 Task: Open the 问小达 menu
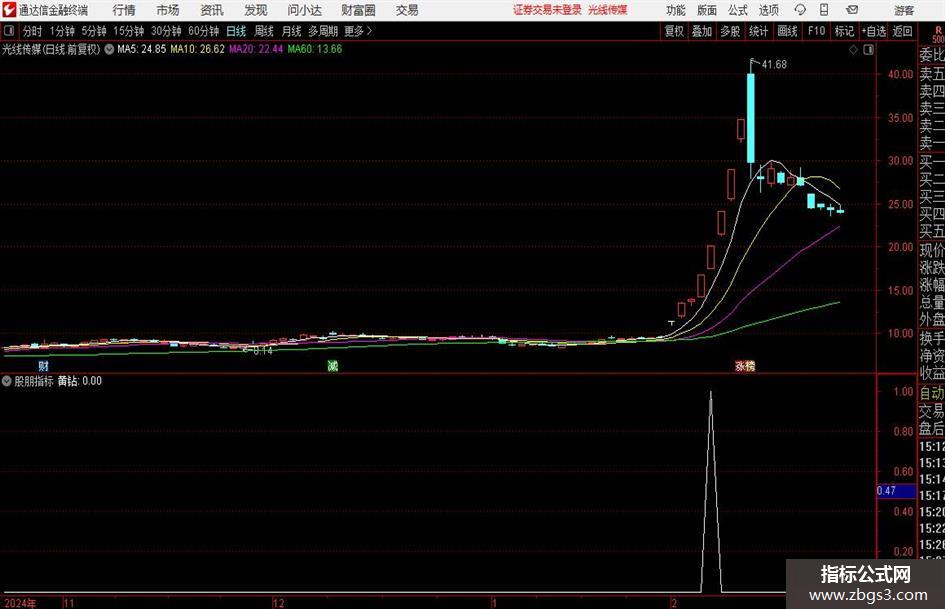pos(304,10)
